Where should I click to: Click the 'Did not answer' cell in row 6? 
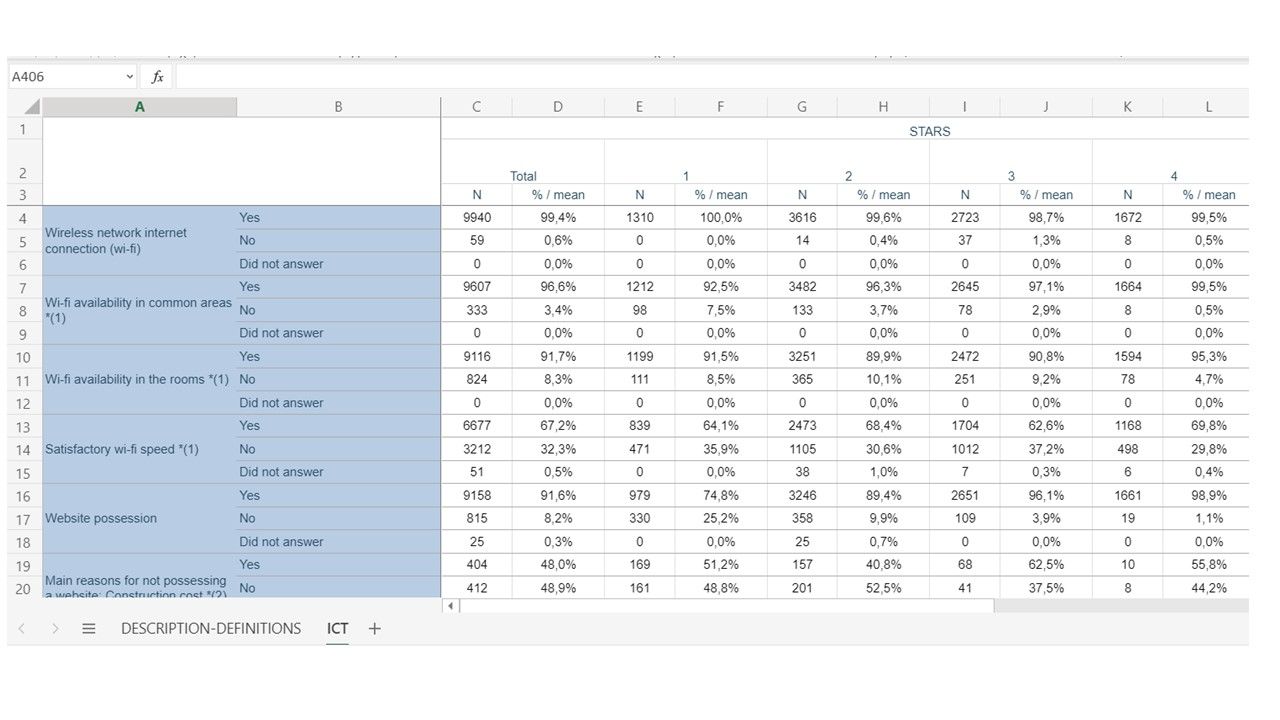point(338,264)
